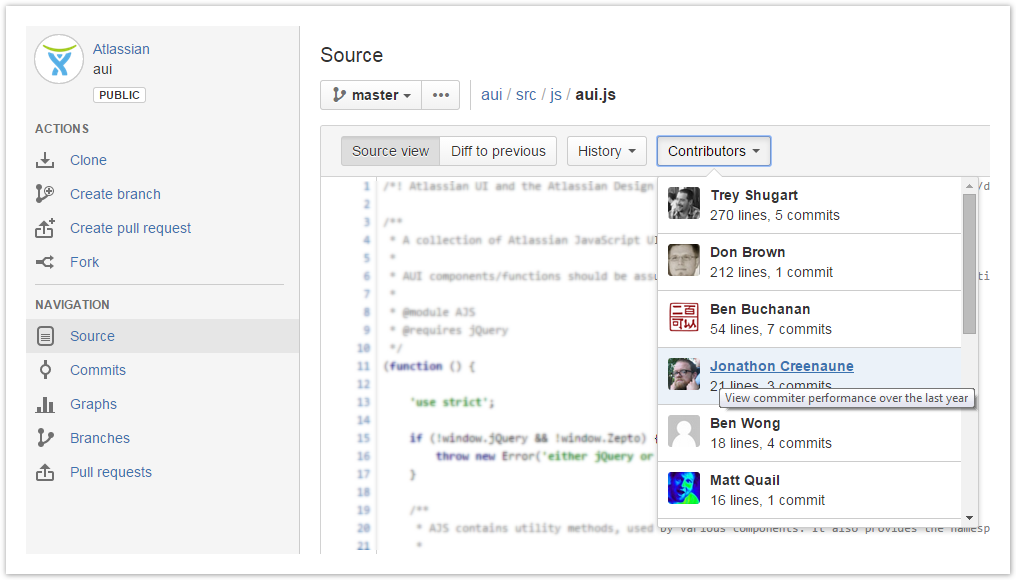Switch to Diff to previous view
The image size is (1016, 580).
(x=498, y=151)
